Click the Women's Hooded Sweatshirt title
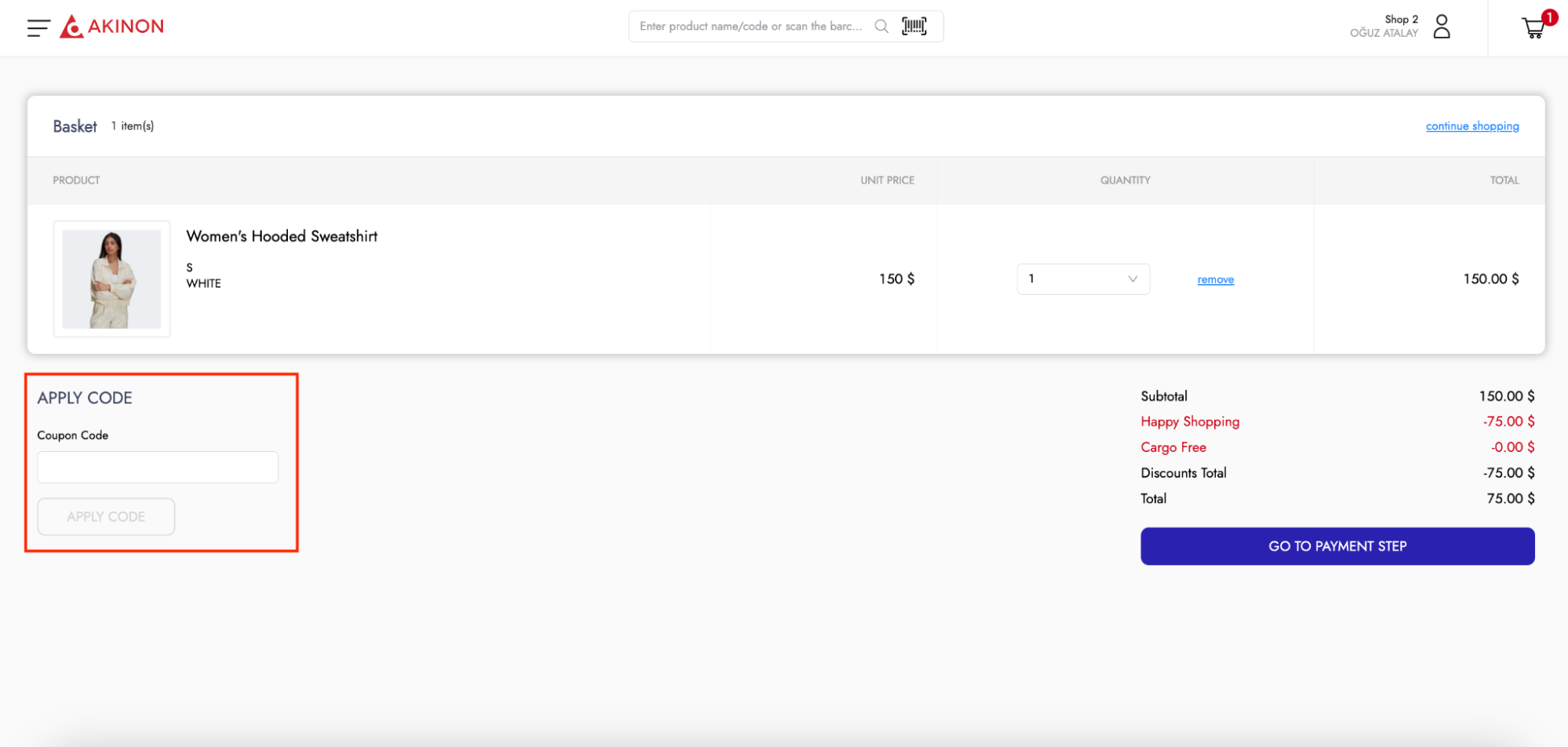1568x747 pixels. (x=282, y=236)
